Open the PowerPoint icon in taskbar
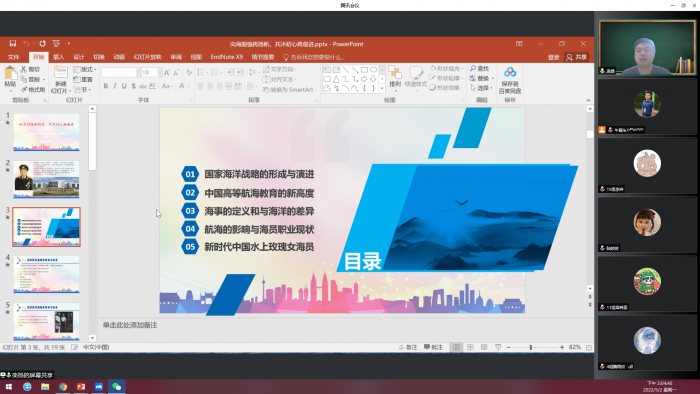The height and width of the screenshot is (394, 700). tap(81, 386)
